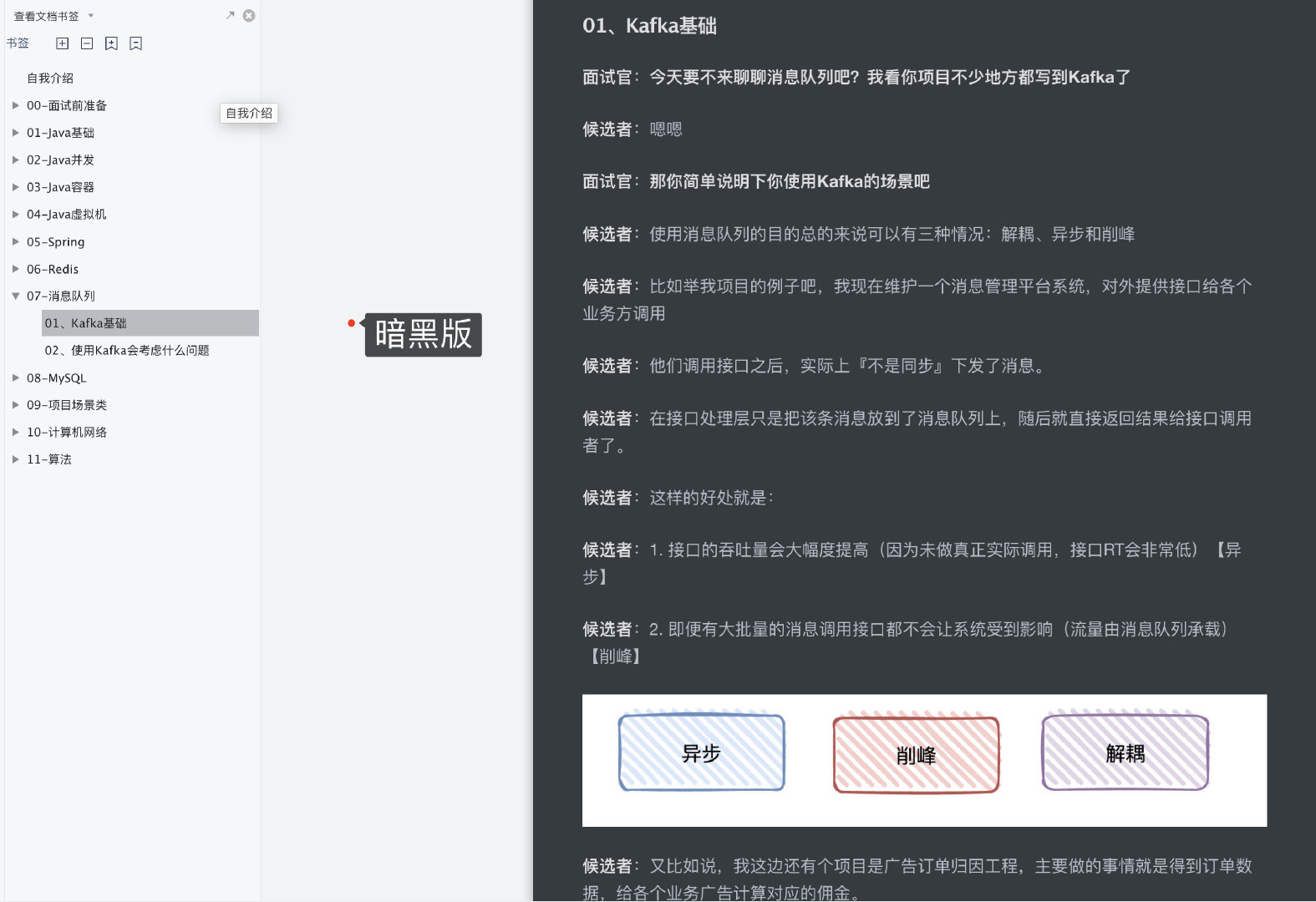Select the 04-Java虚拟机 bookmark
Viewport: 1316px width, 902px height.
(66, 214)
